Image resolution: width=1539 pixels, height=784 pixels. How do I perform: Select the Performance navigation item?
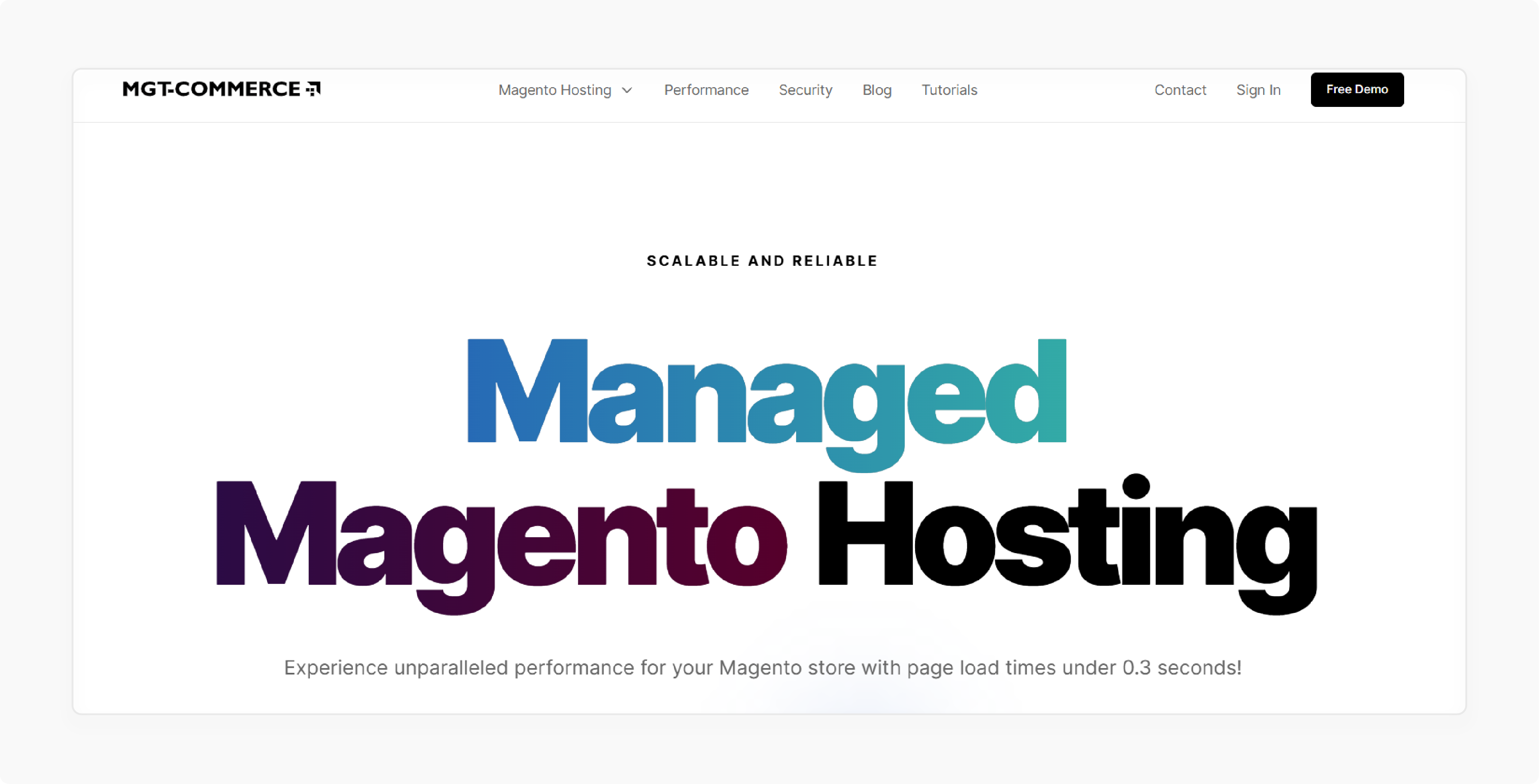tap(707, 90)
